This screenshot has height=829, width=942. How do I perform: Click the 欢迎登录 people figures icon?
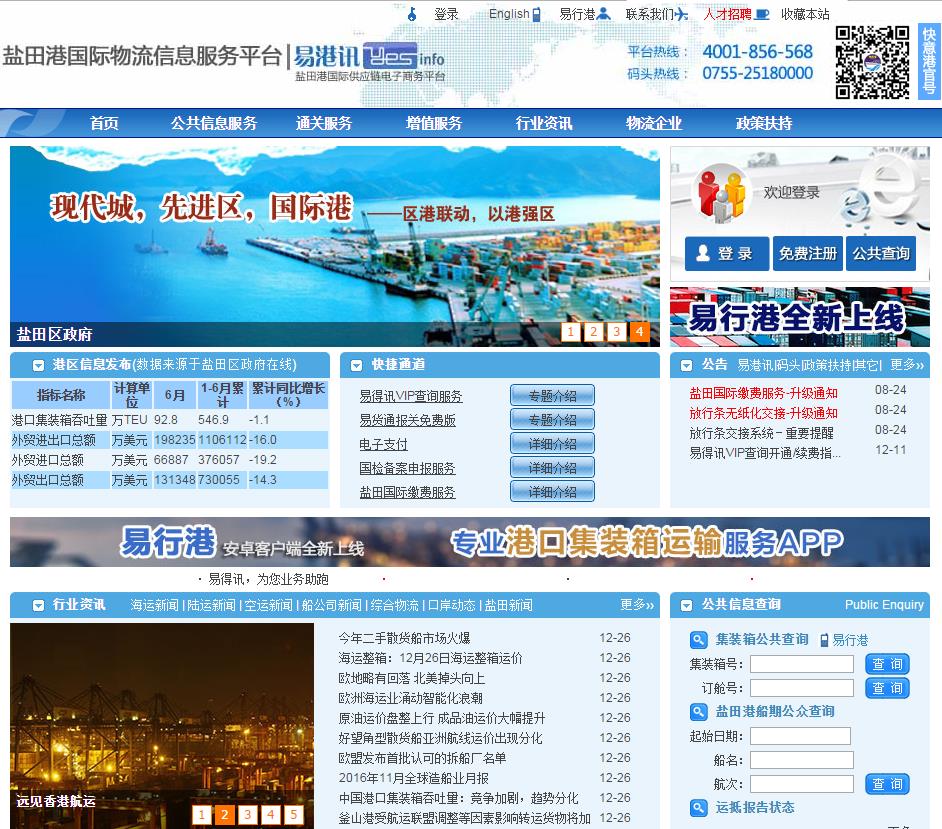point(721,195)
